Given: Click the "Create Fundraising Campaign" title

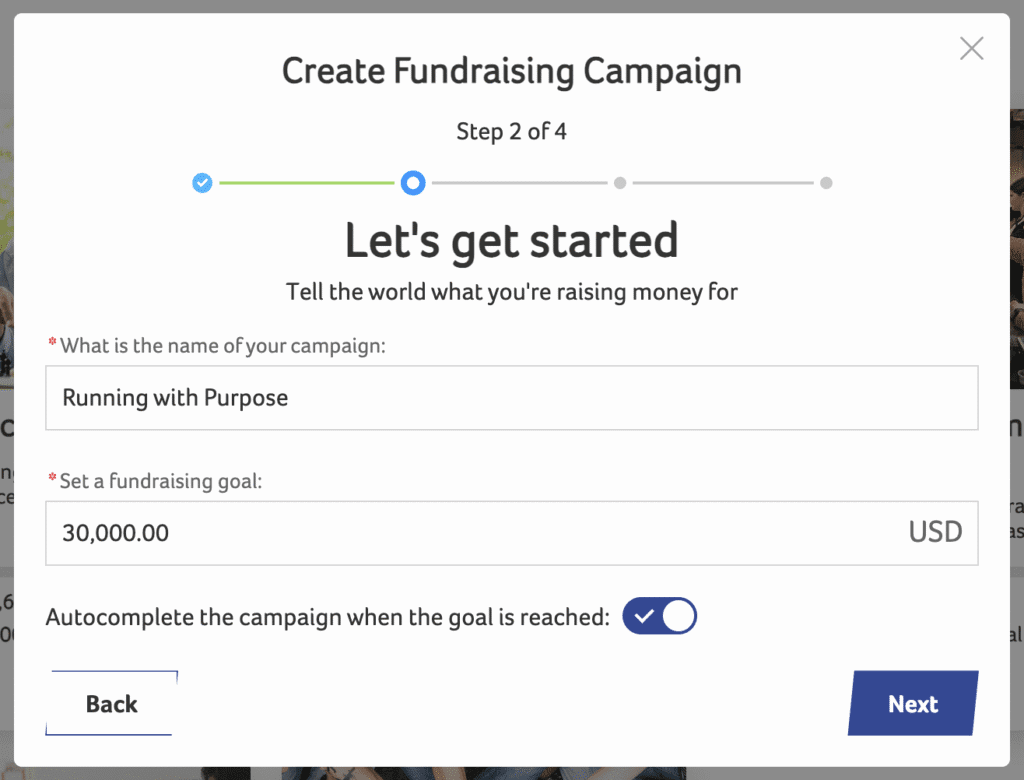Looking at the screenshot, I should click(x=512, y=72).
